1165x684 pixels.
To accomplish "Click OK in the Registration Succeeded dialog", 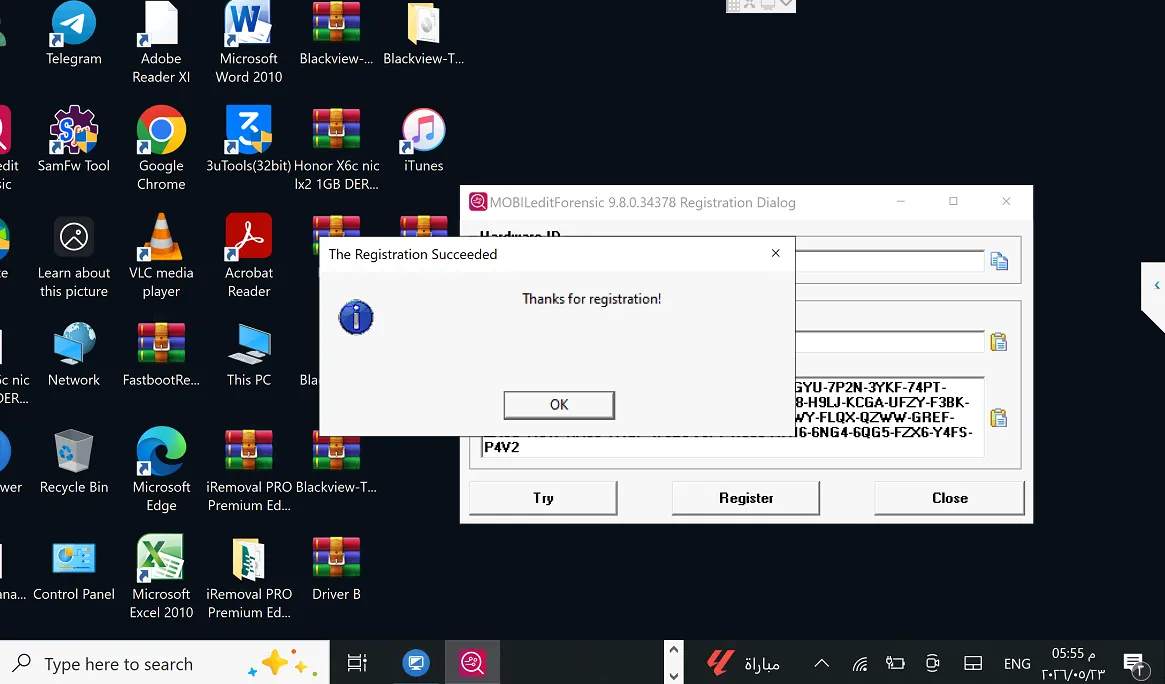I will click(x=559, y=405).
